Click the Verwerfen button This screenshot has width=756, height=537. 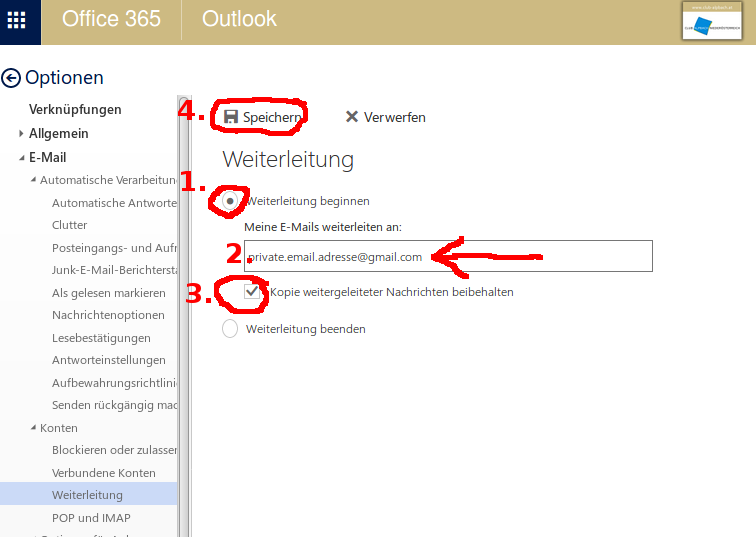click(x=386, y=117)
